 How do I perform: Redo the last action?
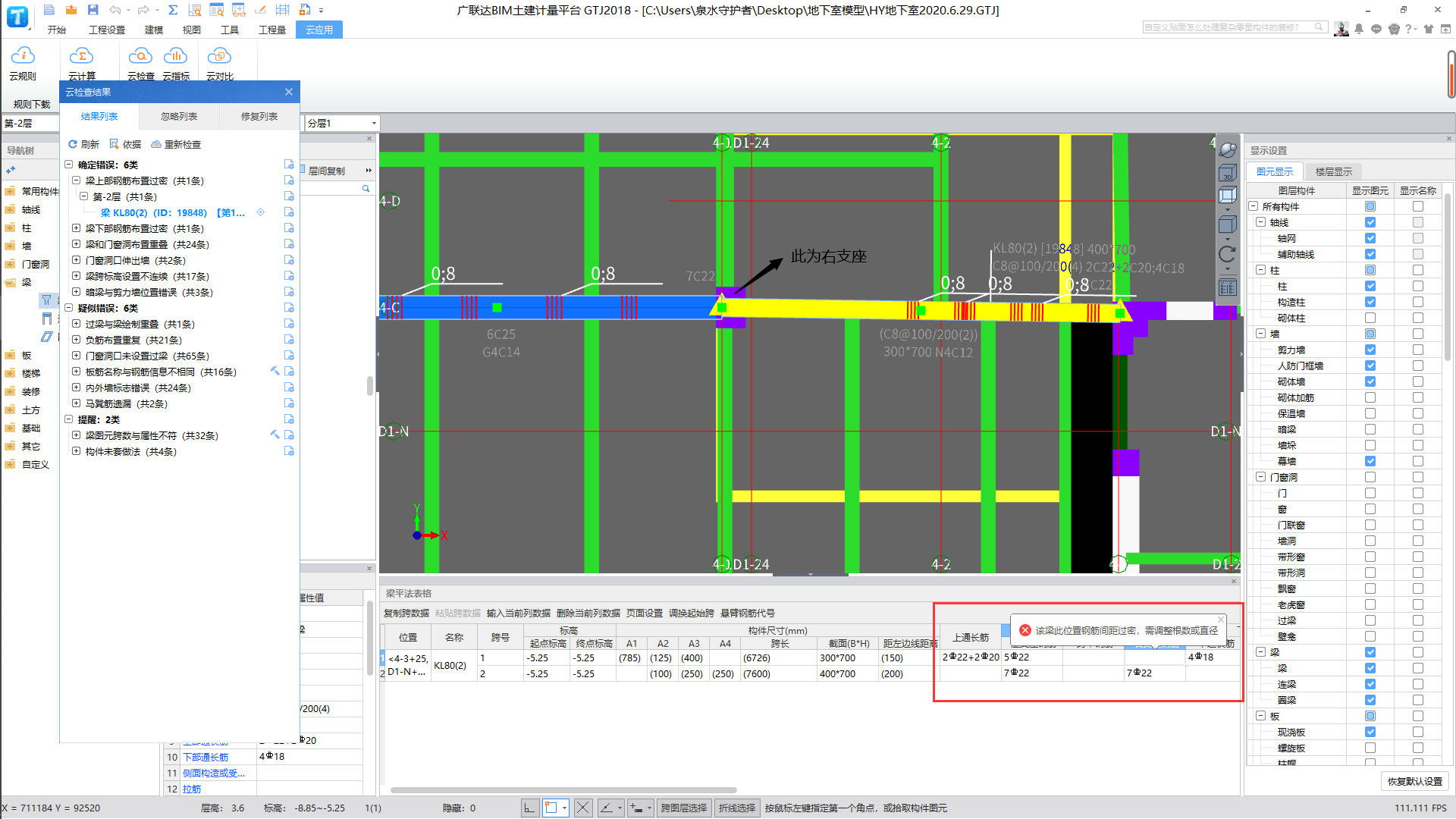143,10
